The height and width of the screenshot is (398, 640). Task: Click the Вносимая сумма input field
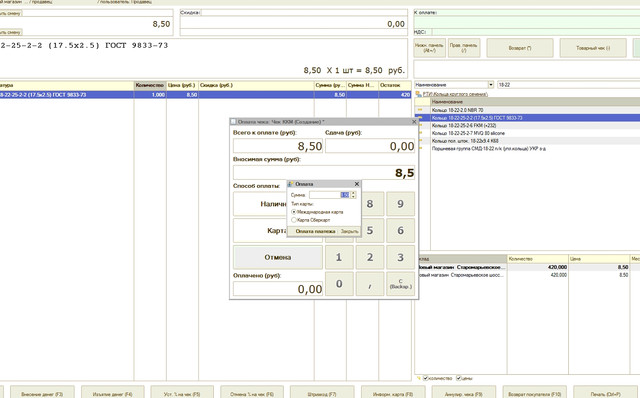pyautogui.click(x=324, y=173)
